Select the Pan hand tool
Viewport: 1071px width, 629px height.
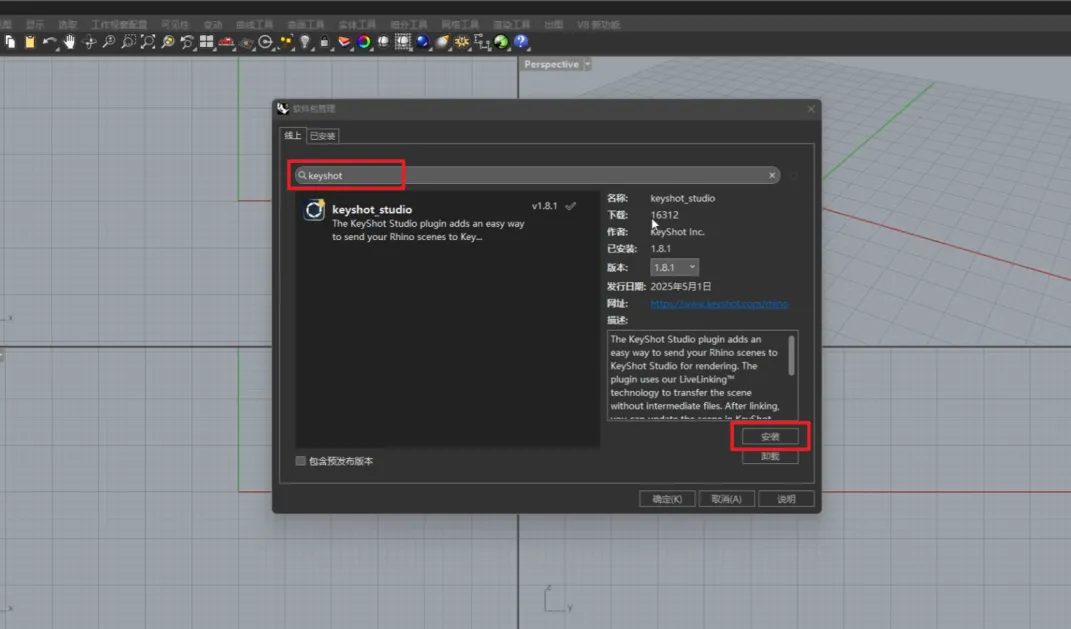[69, 42]
